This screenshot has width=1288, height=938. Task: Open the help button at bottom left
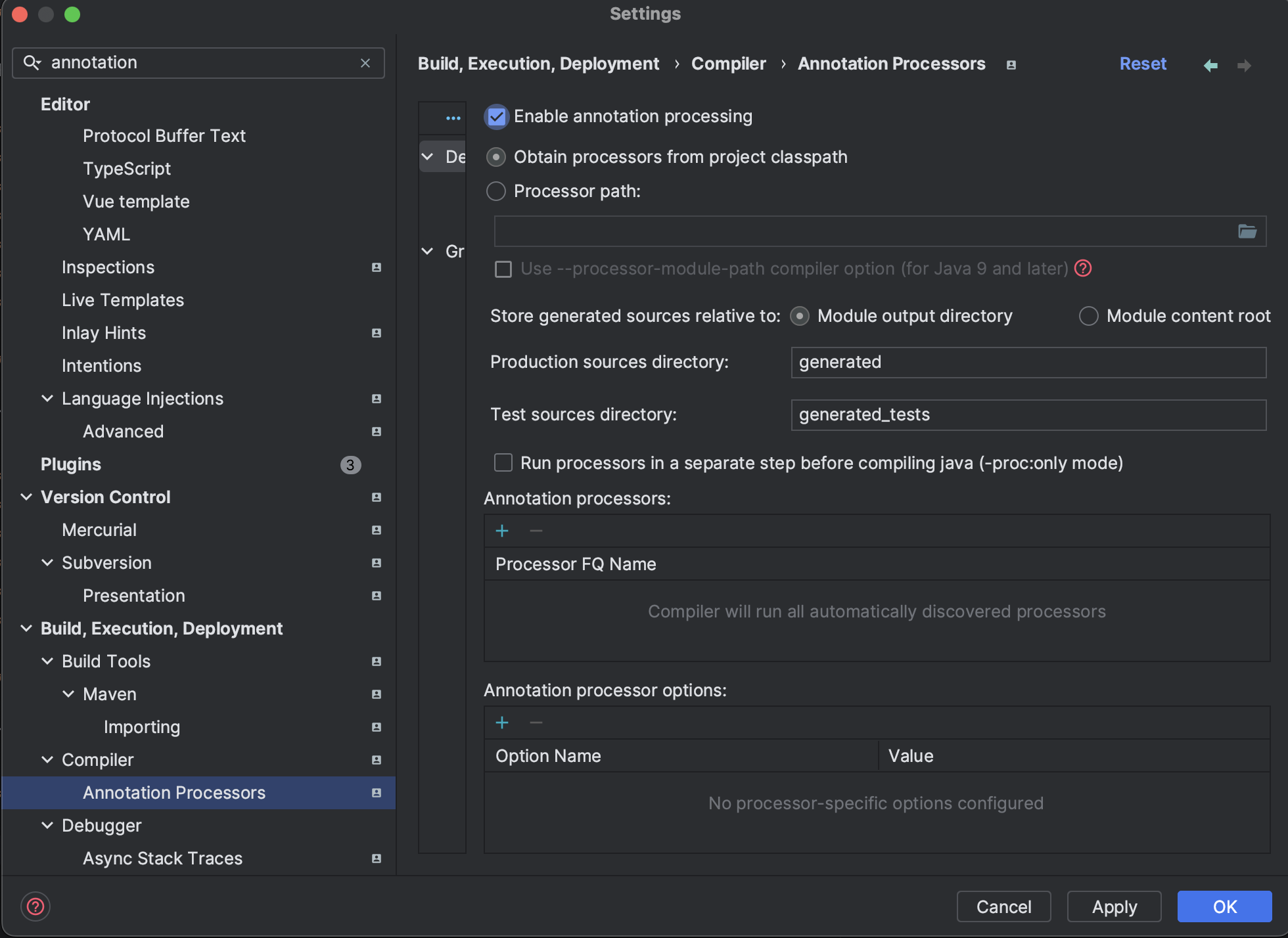coord(35,906)
